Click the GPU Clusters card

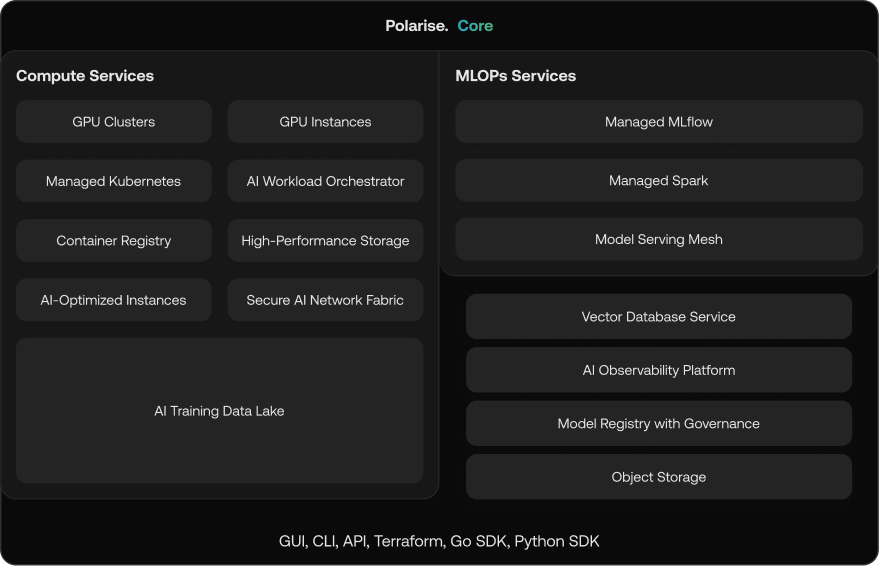click(114, 122)
